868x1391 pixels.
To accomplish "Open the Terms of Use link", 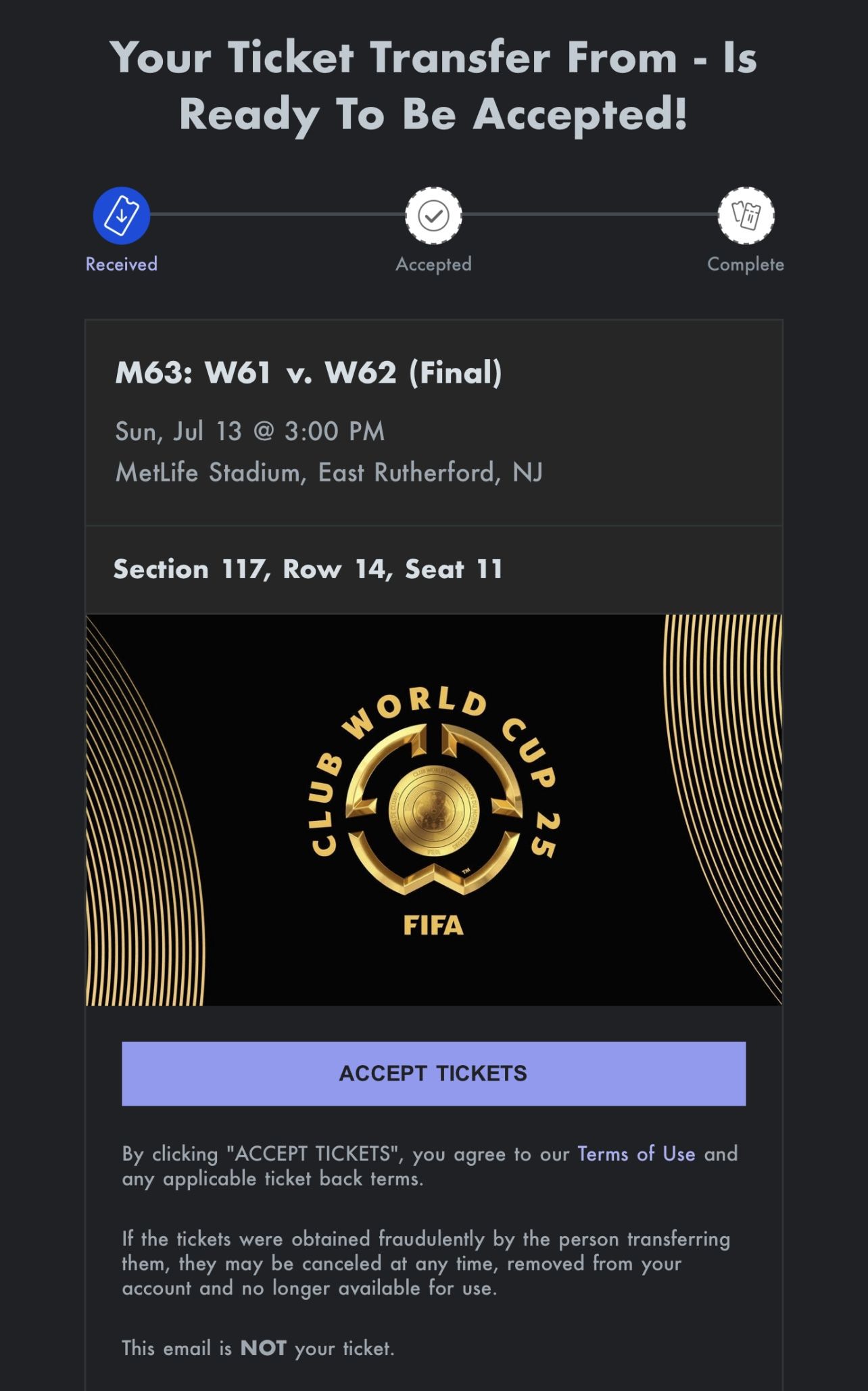I will click(636, 1154).
